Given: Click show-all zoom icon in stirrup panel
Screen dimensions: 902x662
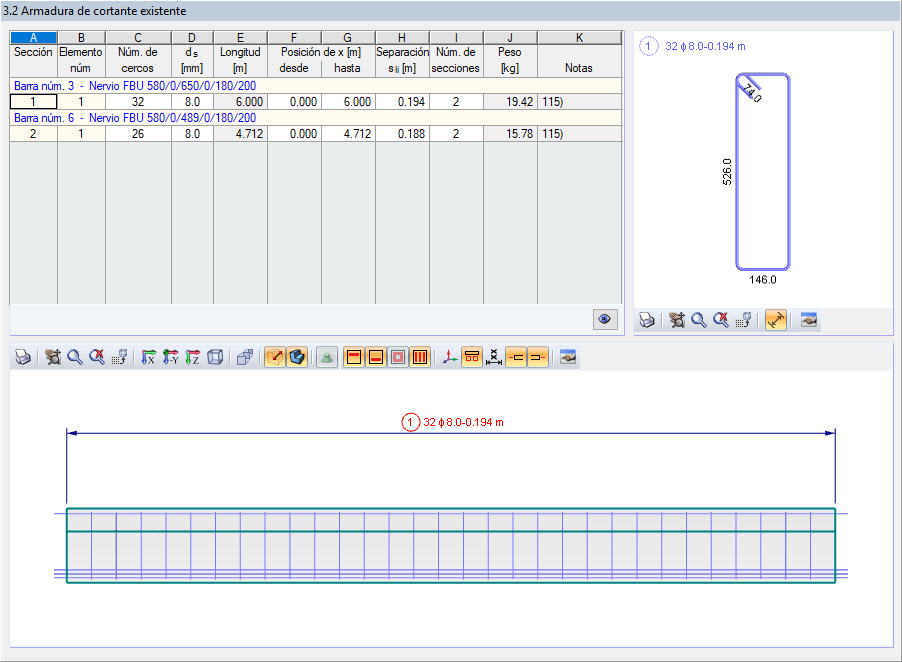Looking at the screenshot, I should click(721, 320).
